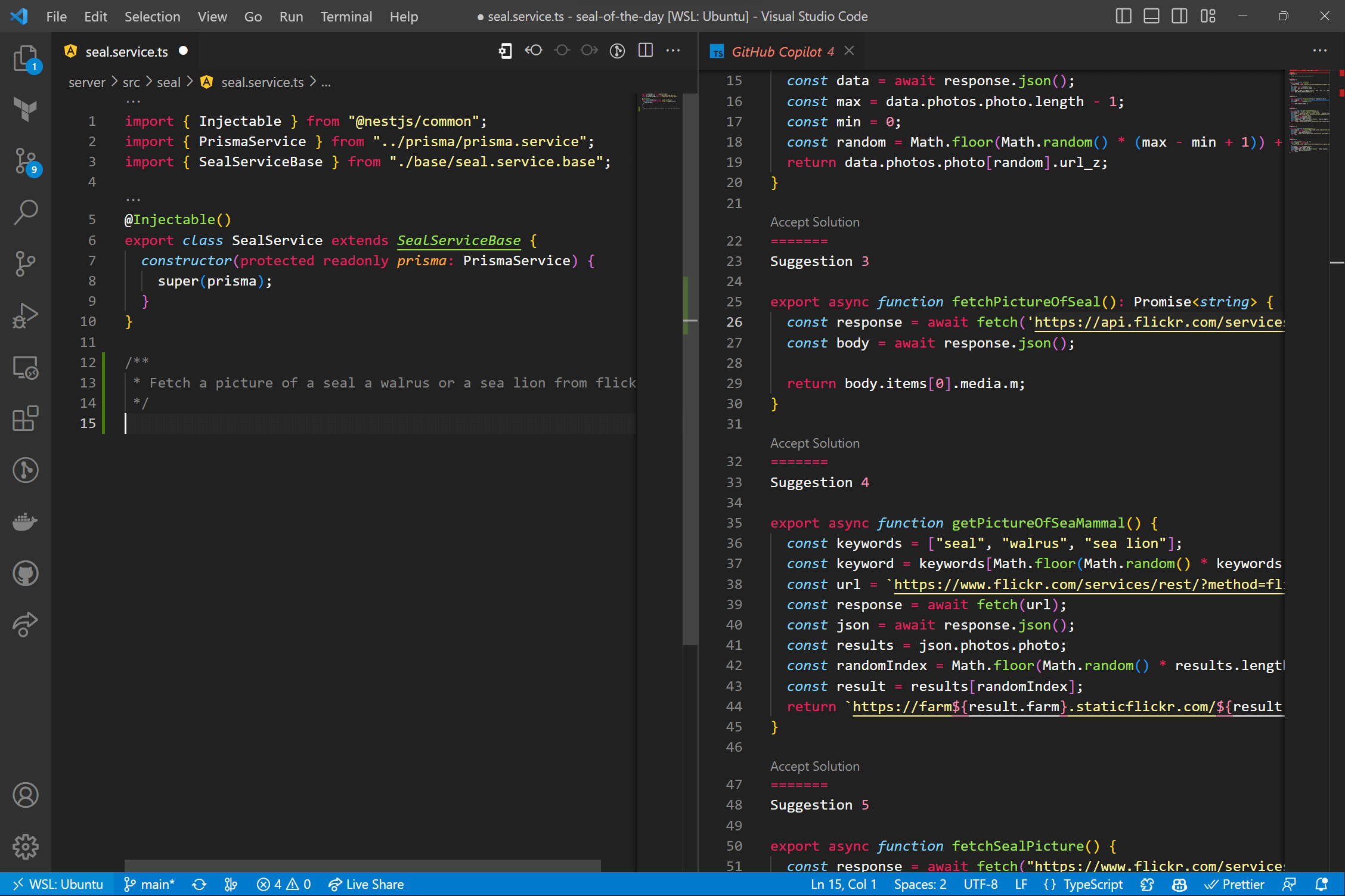Open the File menu
1345x896 pixels.
57,17
